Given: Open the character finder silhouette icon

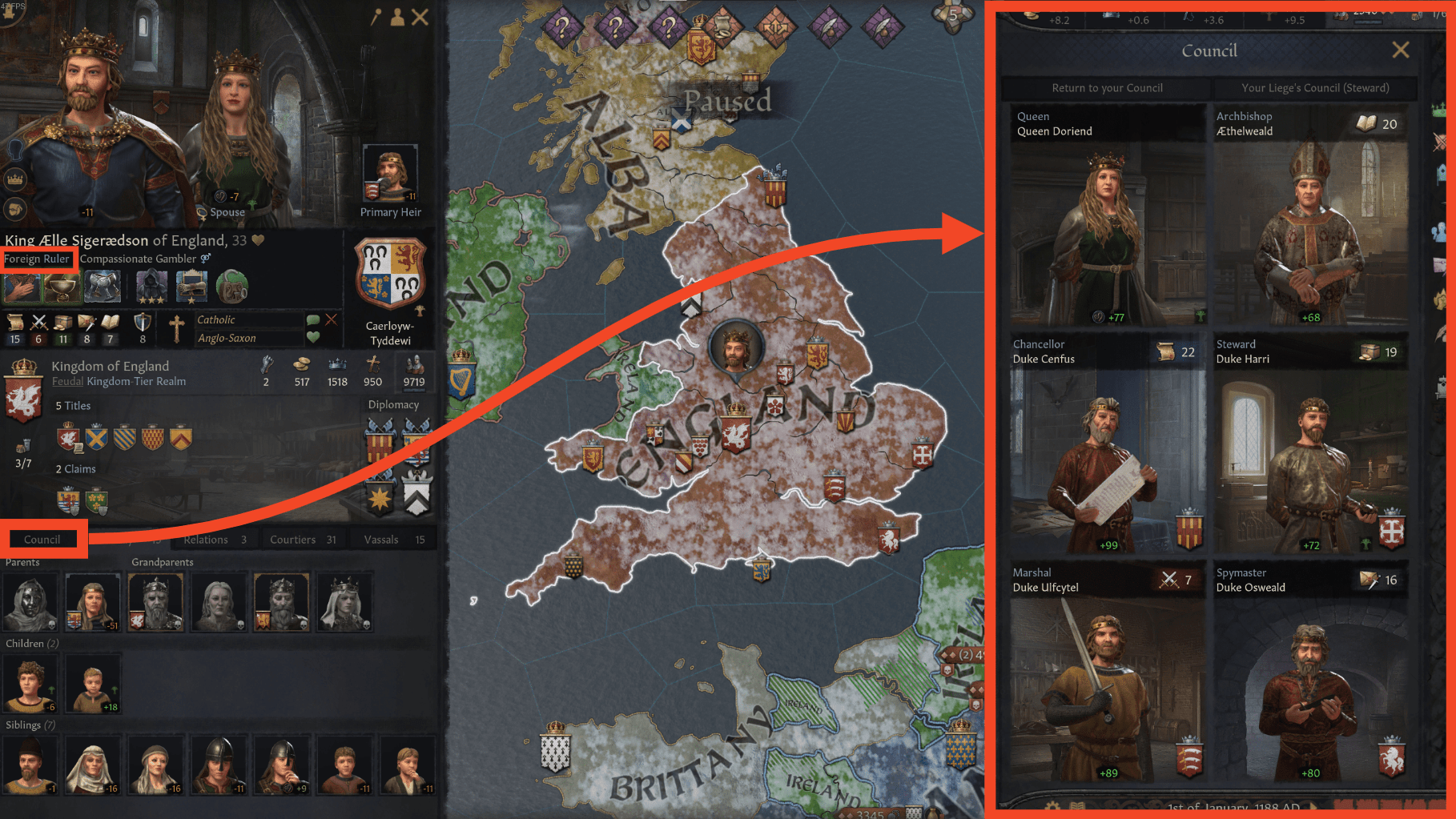Looking at the screenshot, I should coord(397,17).
